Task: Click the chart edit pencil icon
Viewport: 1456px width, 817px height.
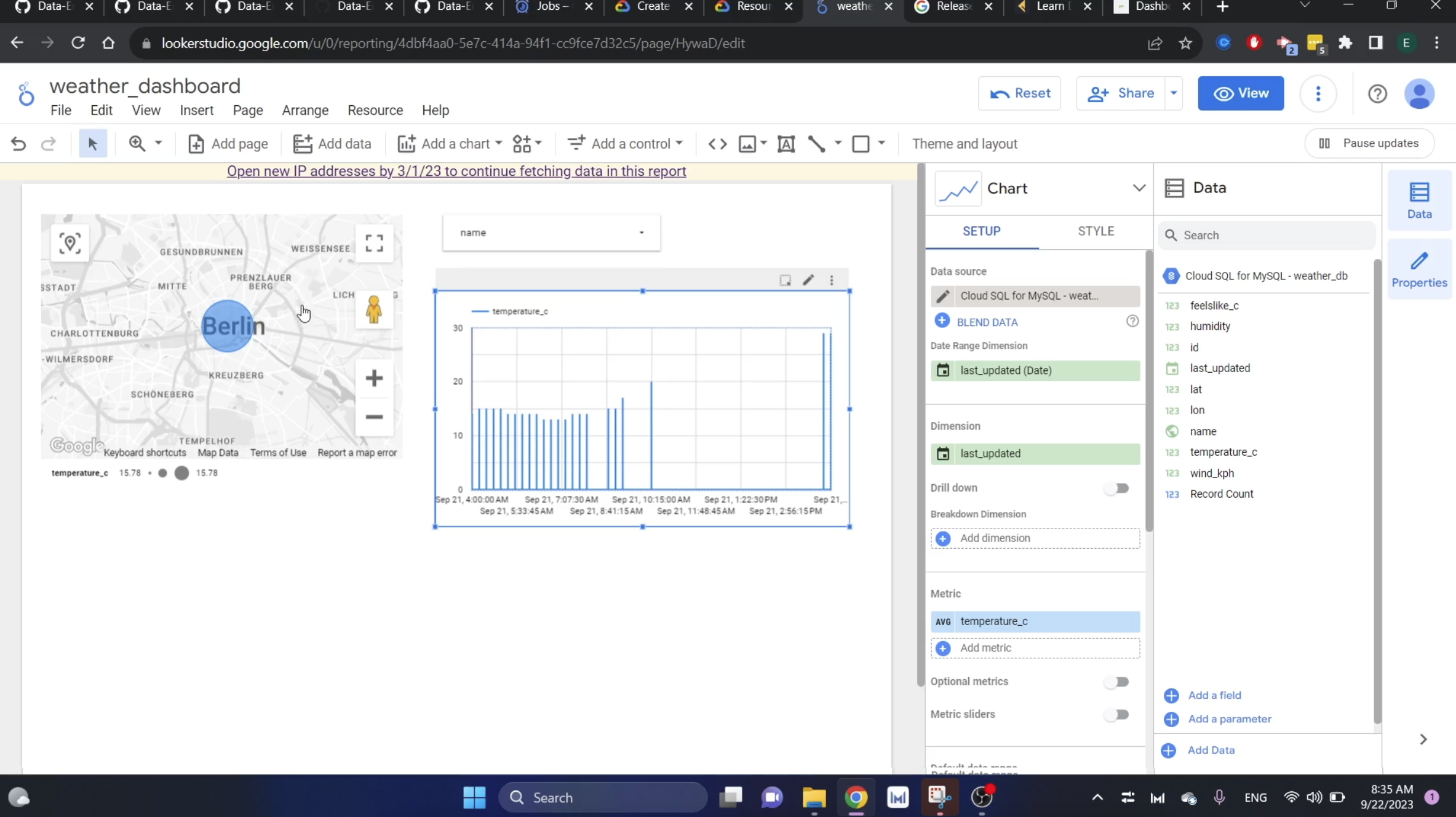Action: click(x=808, y=280)
